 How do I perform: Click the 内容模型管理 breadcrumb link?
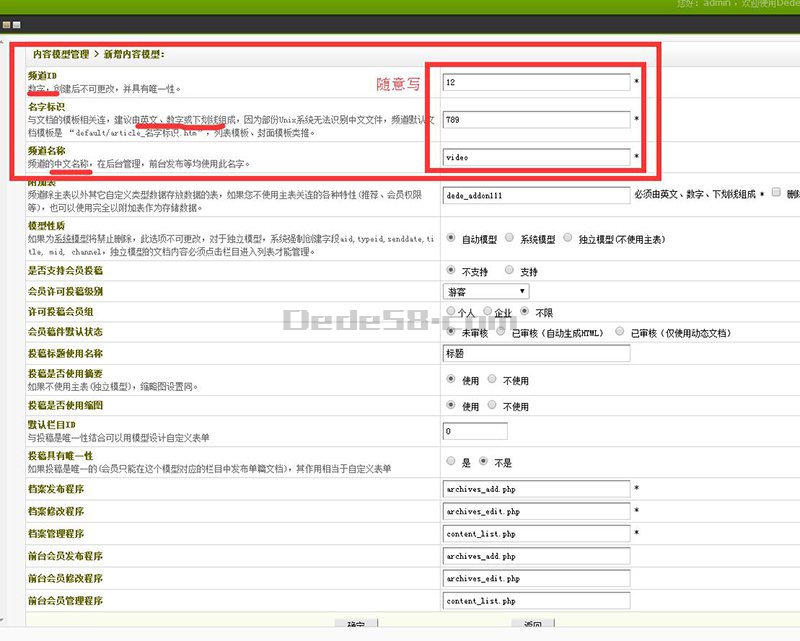click(x=66, y=54)
